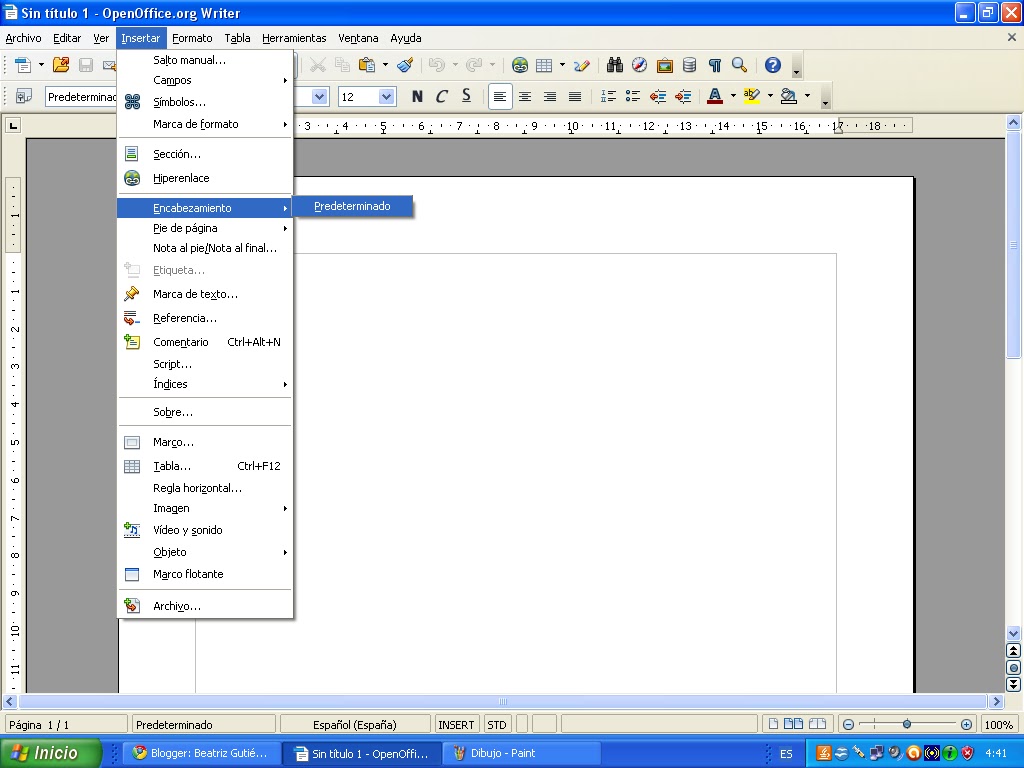
Task: Toggle Italic C formatting button
Action: pos(442,97)
